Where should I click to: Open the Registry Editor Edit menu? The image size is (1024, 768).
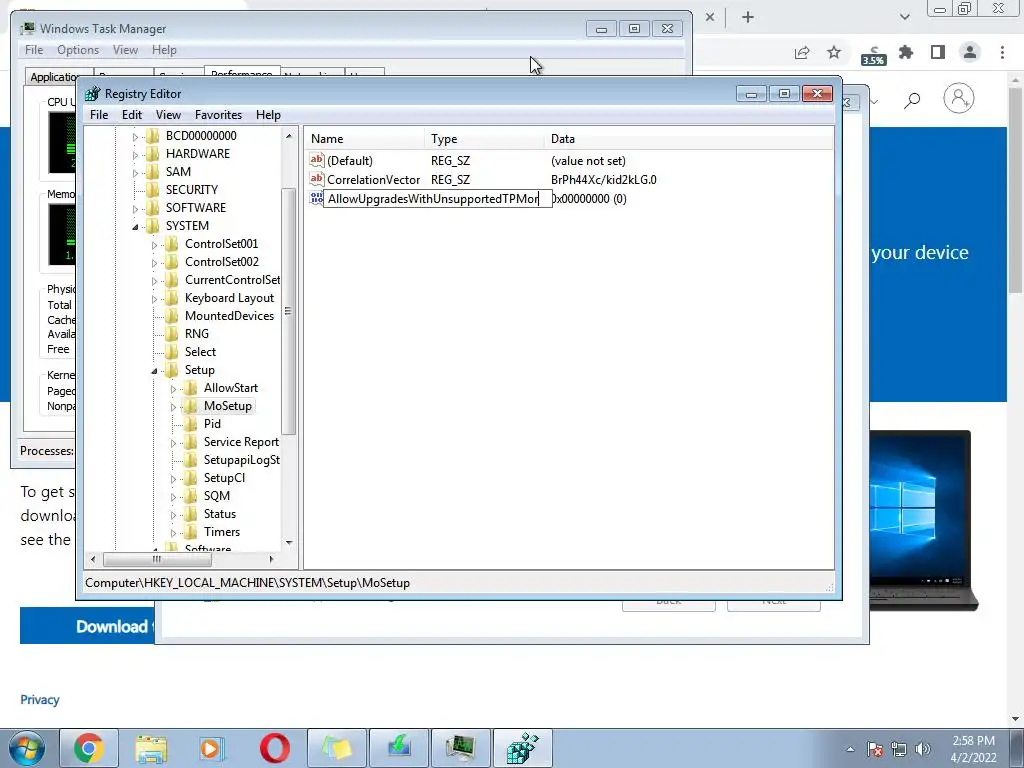tap(132, 115)
